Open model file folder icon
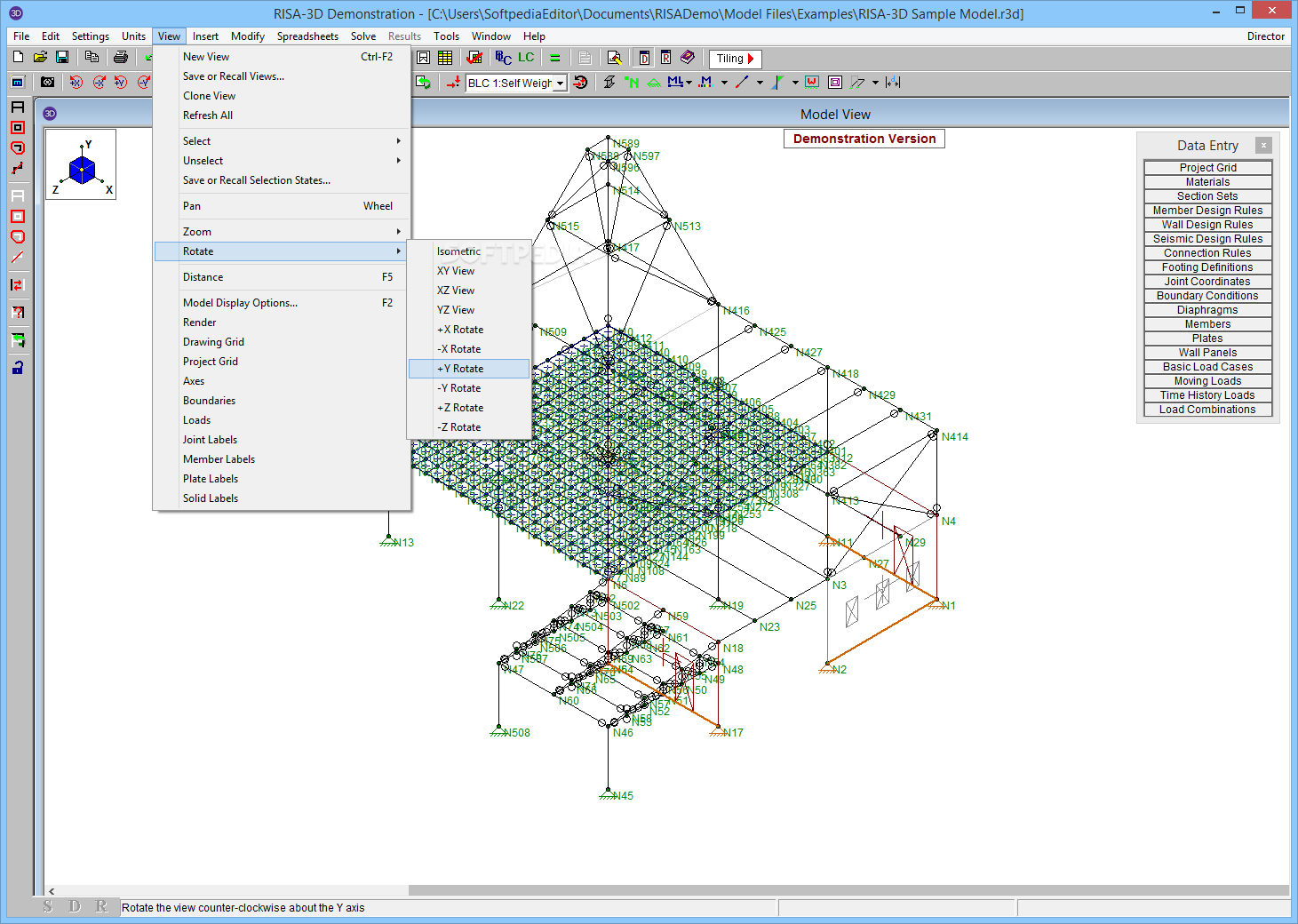1298x924 pixels. pyautogui.click(x=40, y=57)
